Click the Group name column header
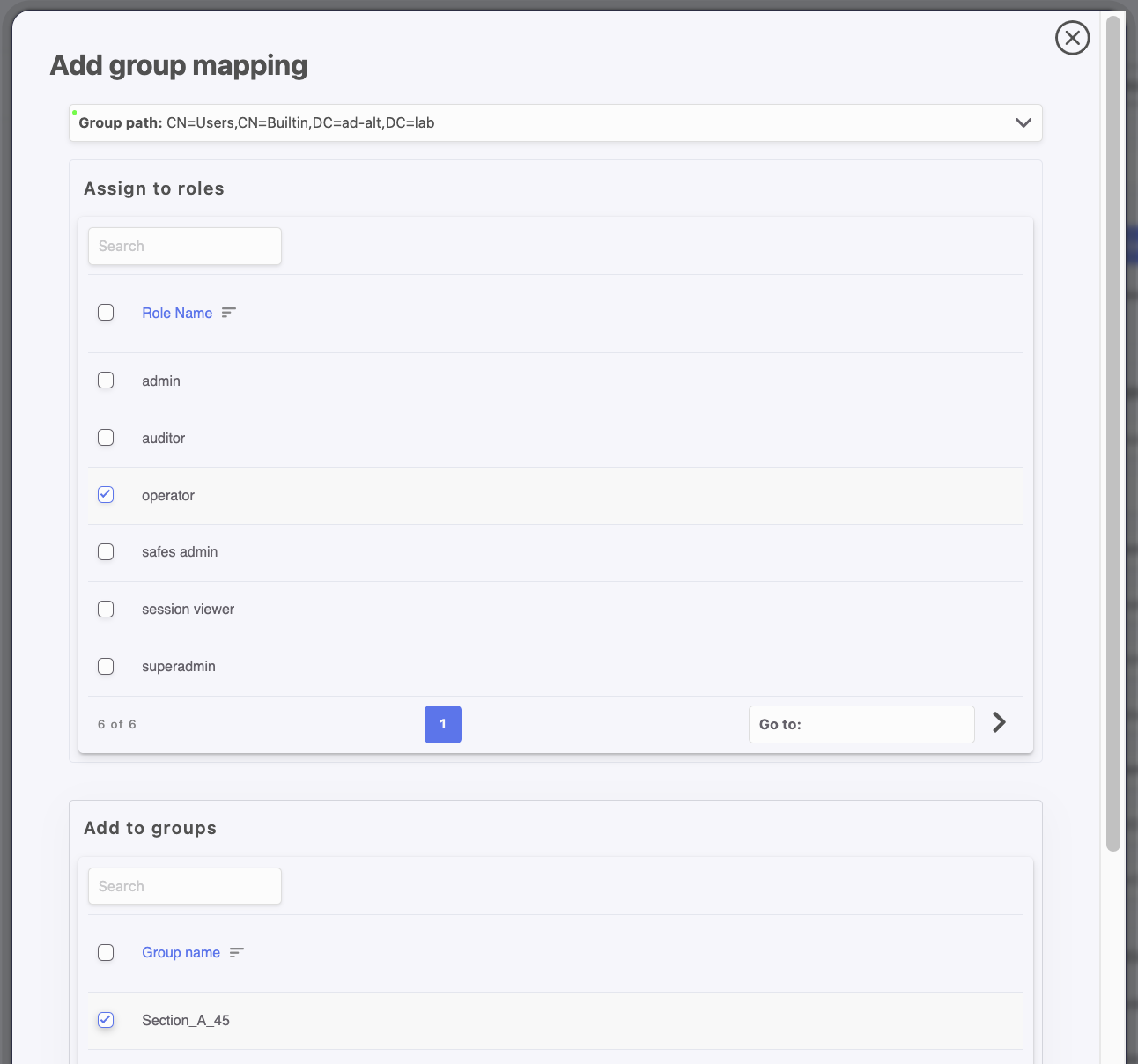 181,953
